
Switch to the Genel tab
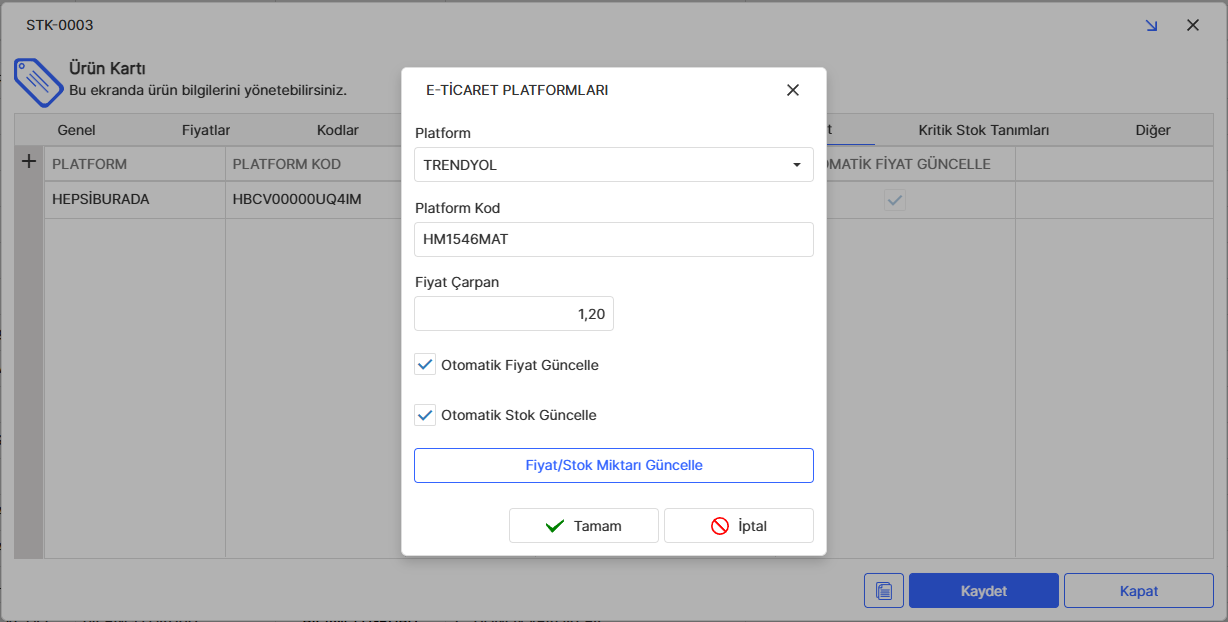77,130
